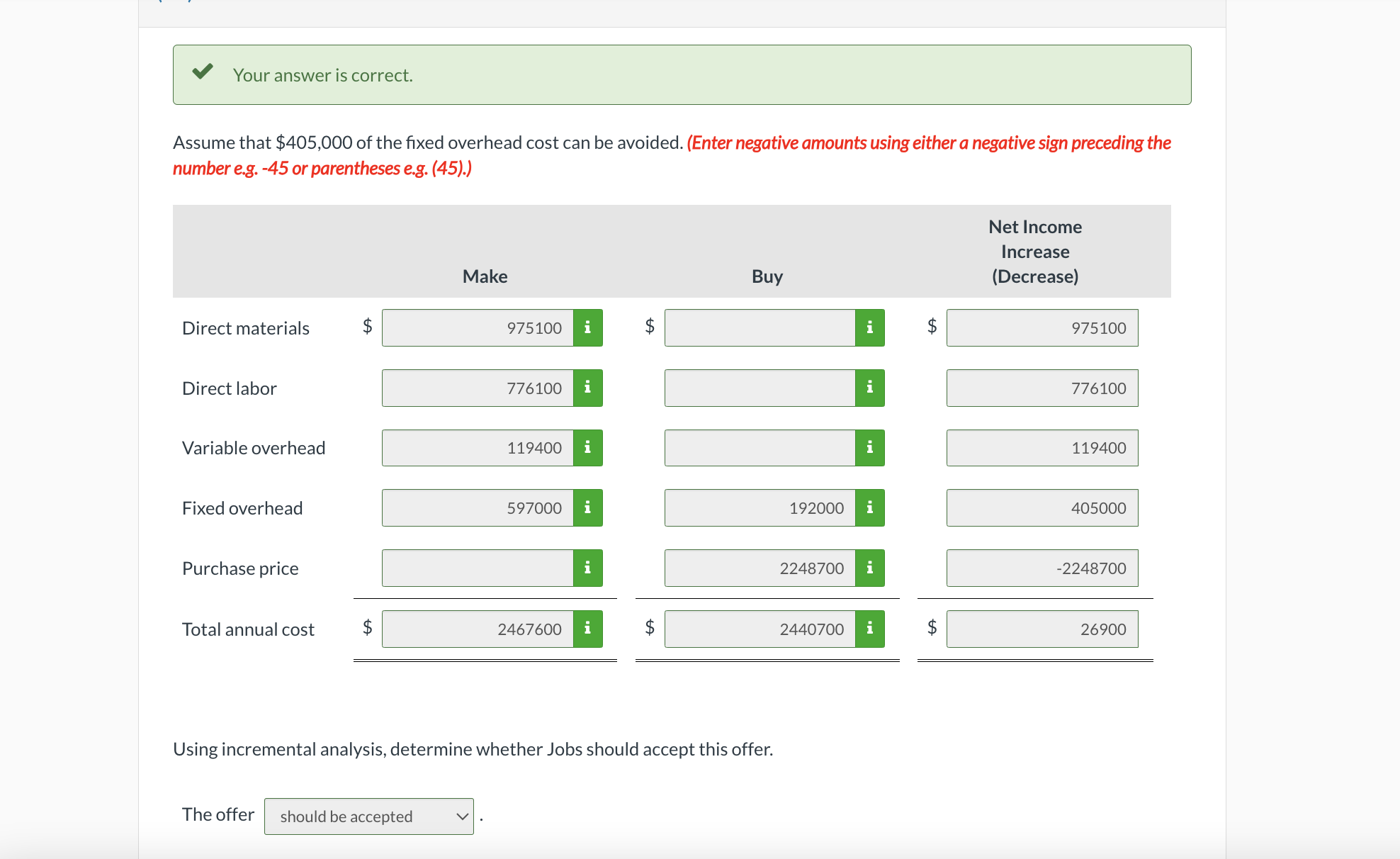
Task: Click Purchase price Buy input field
Action: [x=760, y=568]
